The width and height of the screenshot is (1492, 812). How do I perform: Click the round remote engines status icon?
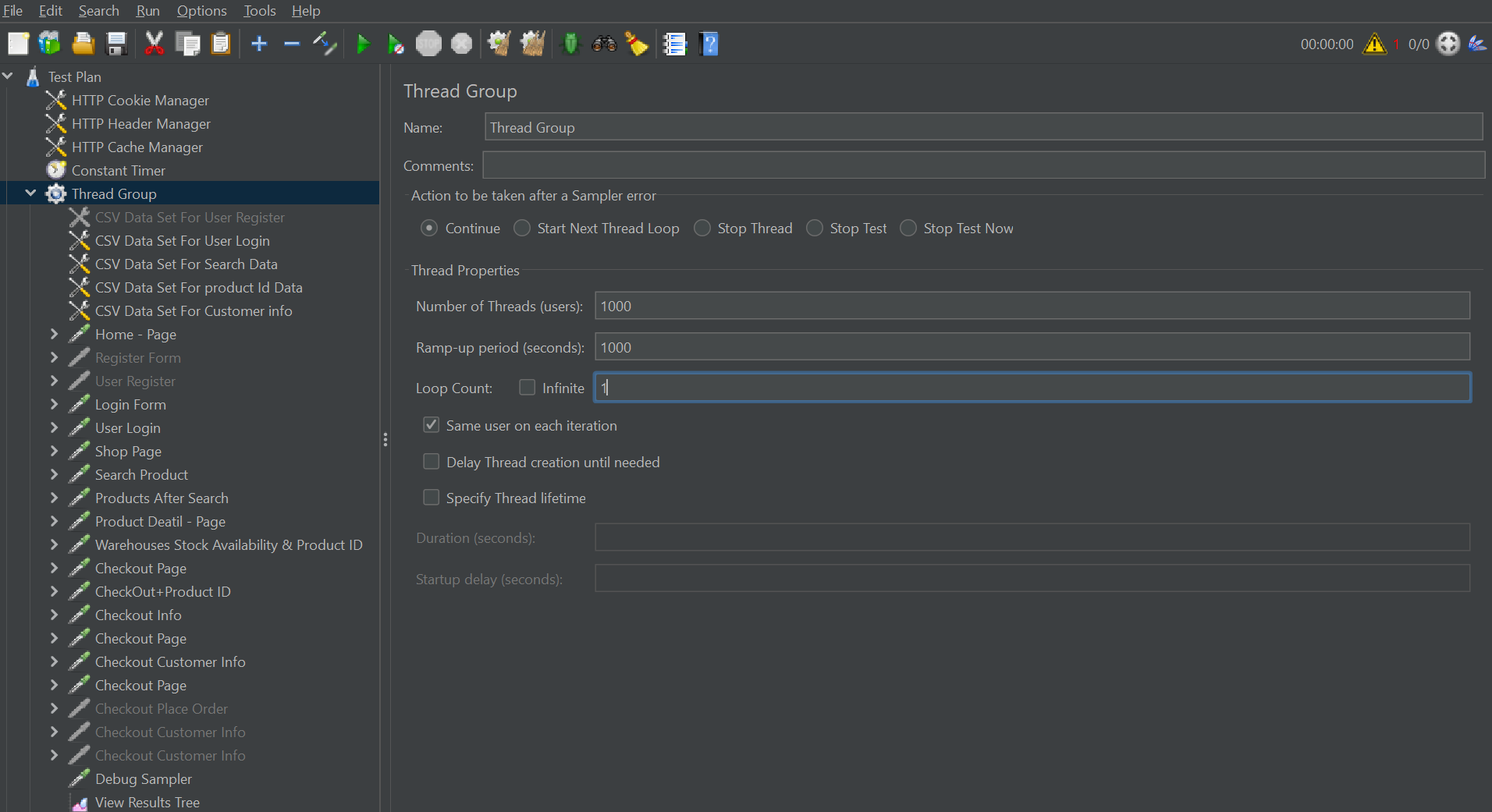[x=1448, y=44]
